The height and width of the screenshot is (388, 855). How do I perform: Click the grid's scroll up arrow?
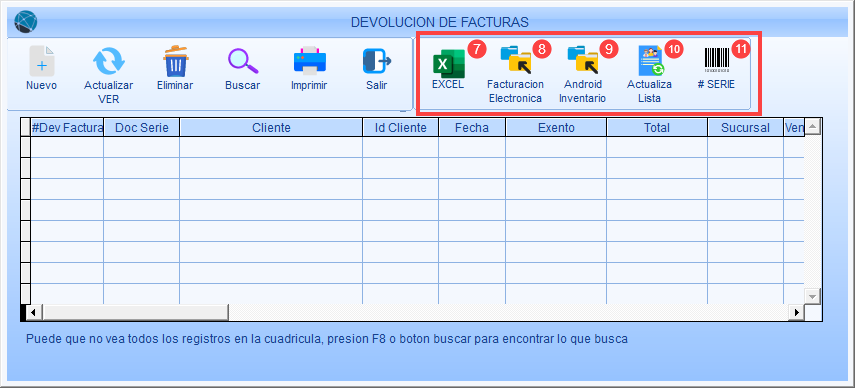tap(812, 126)
